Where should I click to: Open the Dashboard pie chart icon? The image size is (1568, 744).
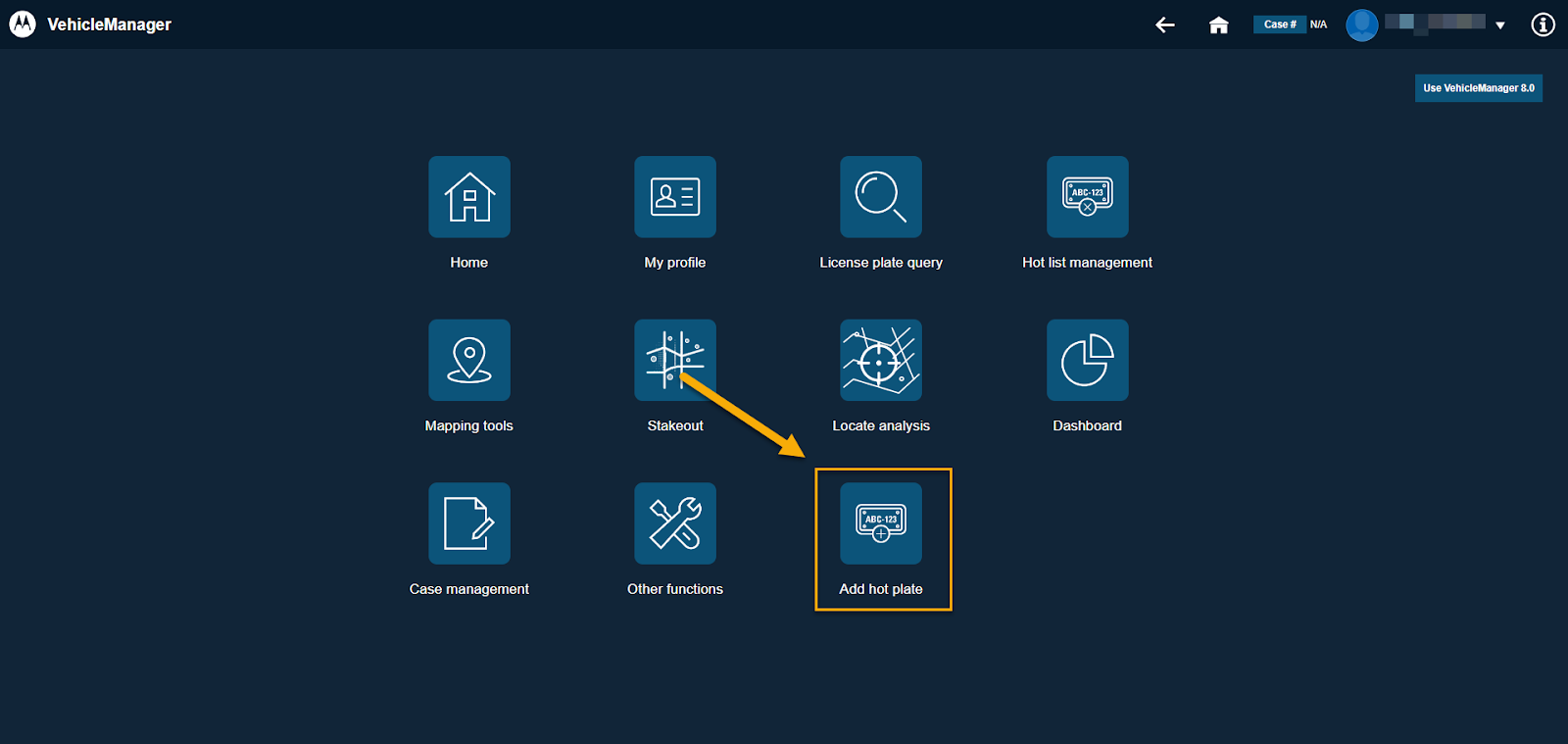click(x=1088, y=360)
